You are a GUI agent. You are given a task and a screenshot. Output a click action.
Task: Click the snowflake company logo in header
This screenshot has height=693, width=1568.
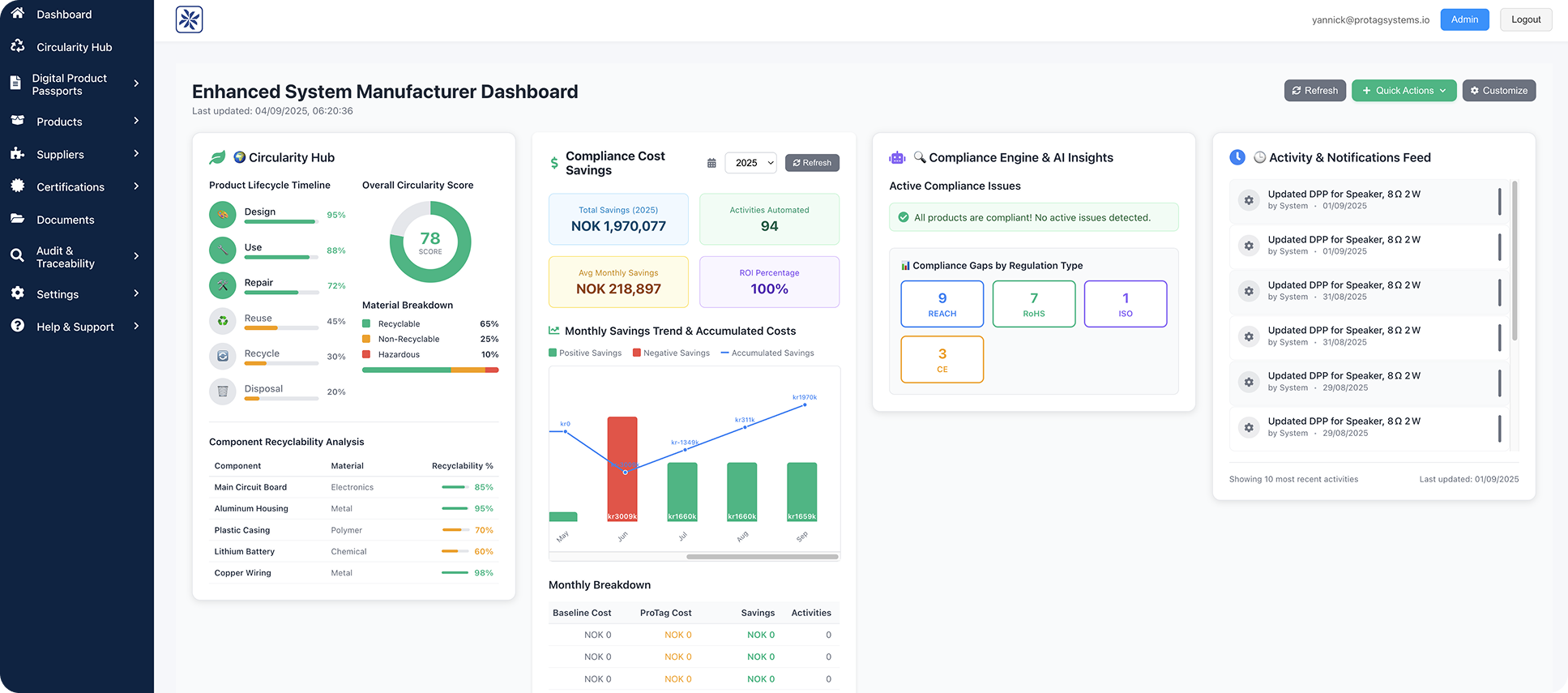189,19
